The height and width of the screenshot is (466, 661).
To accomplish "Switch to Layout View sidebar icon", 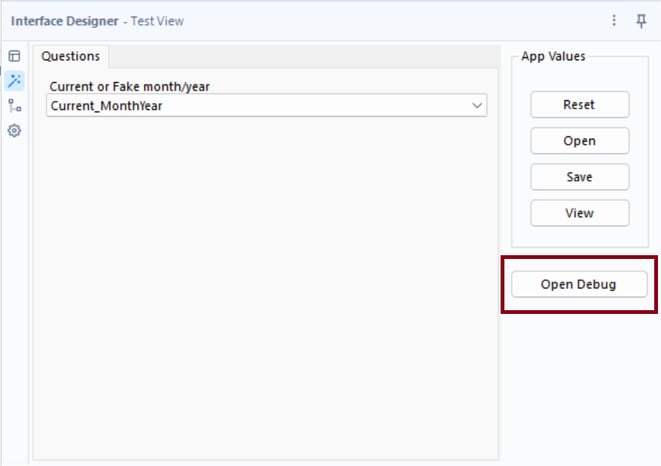I will coord(14,56).
